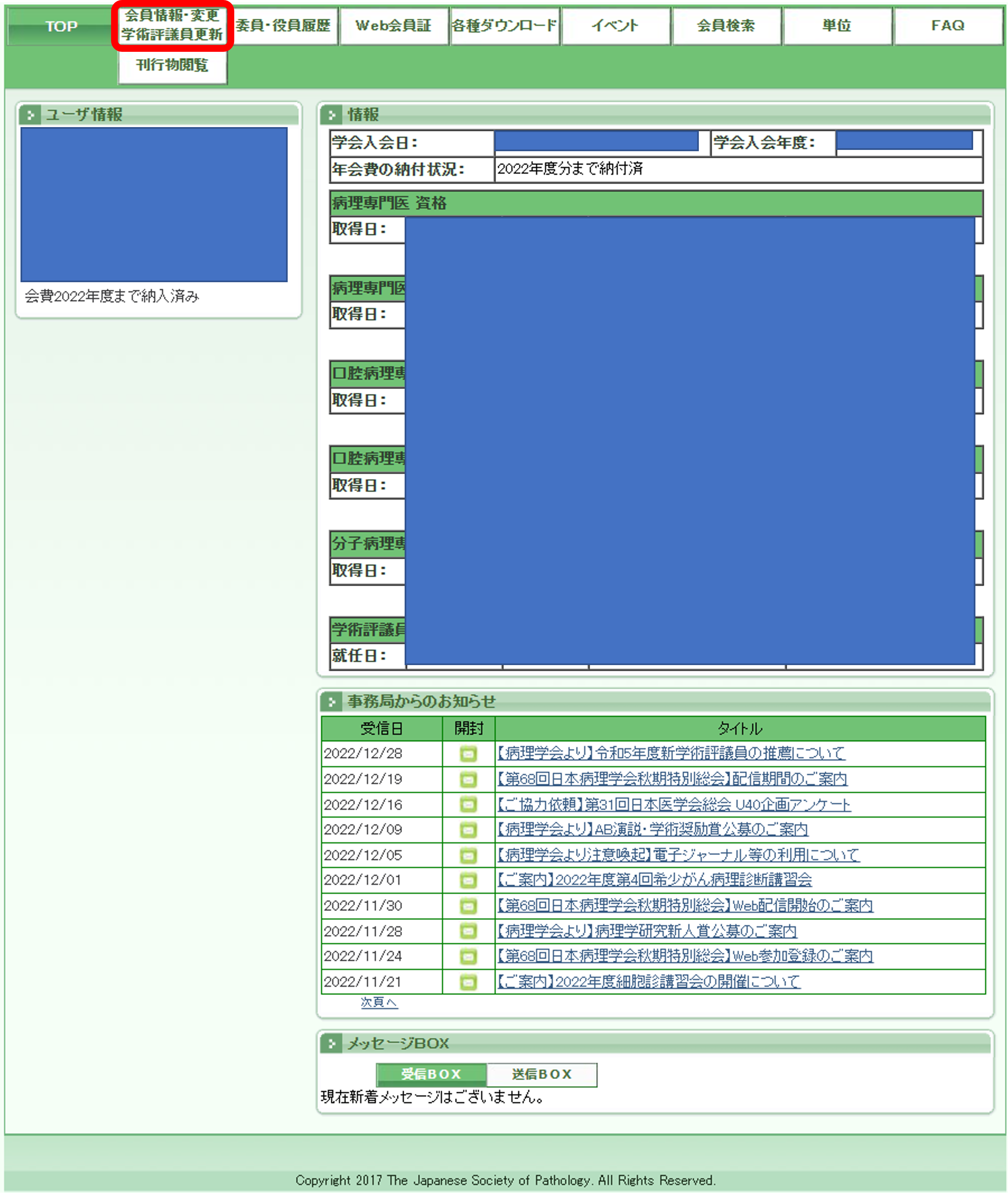Switch to the 送信BOX tab

click(x=542, y=1075)
